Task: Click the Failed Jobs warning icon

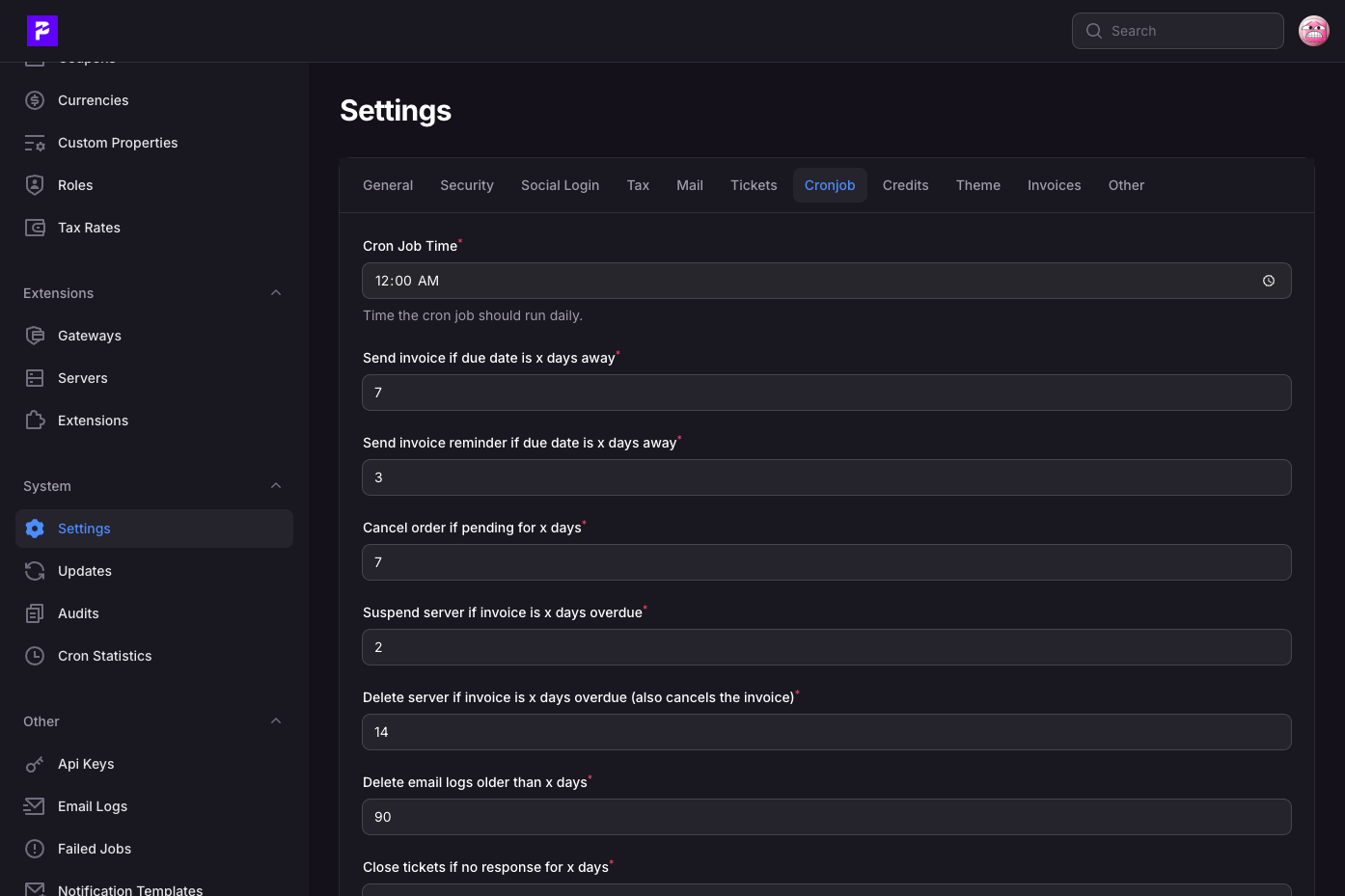Action: [x=35, y=849]
